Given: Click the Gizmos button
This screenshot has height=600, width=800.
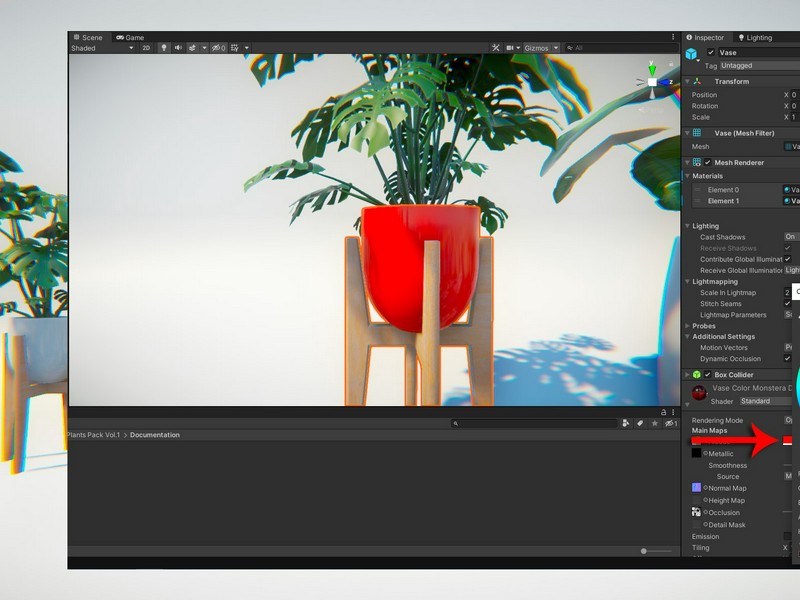Looking at the screenshot, I should pos(536,48).
